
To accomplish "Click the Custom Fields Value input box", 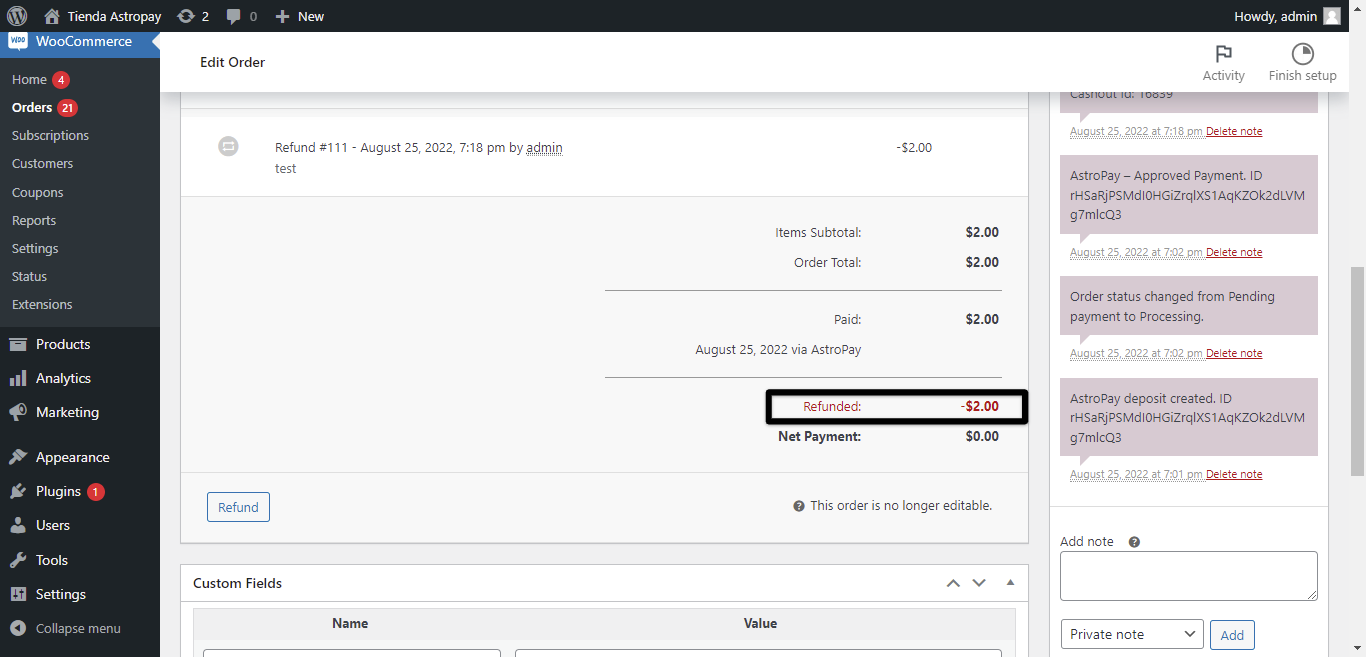I will (760, 653).
